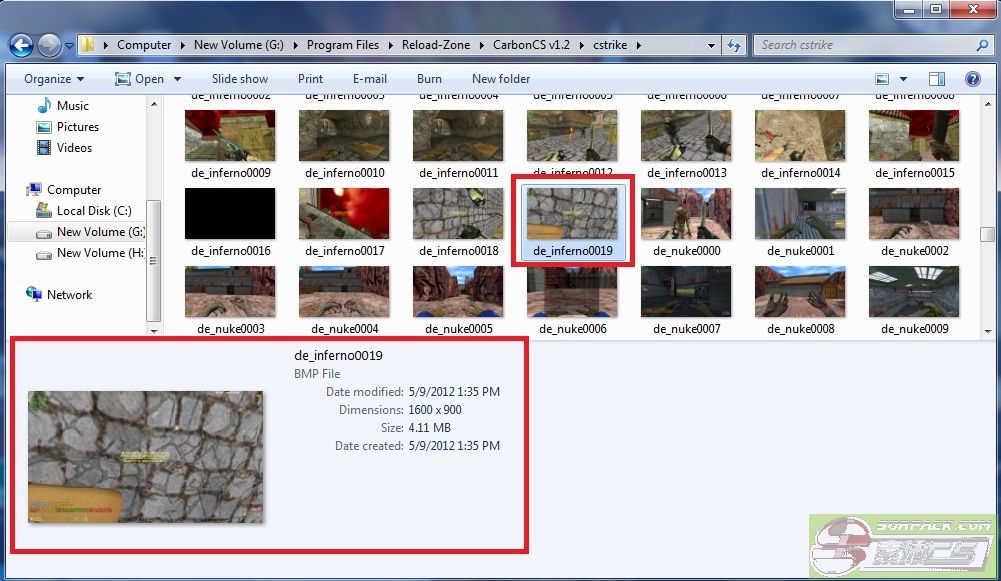This screenshot has width=1001, height=581.
Task: Toggle the preview pane button
Action: pos(937,79)
